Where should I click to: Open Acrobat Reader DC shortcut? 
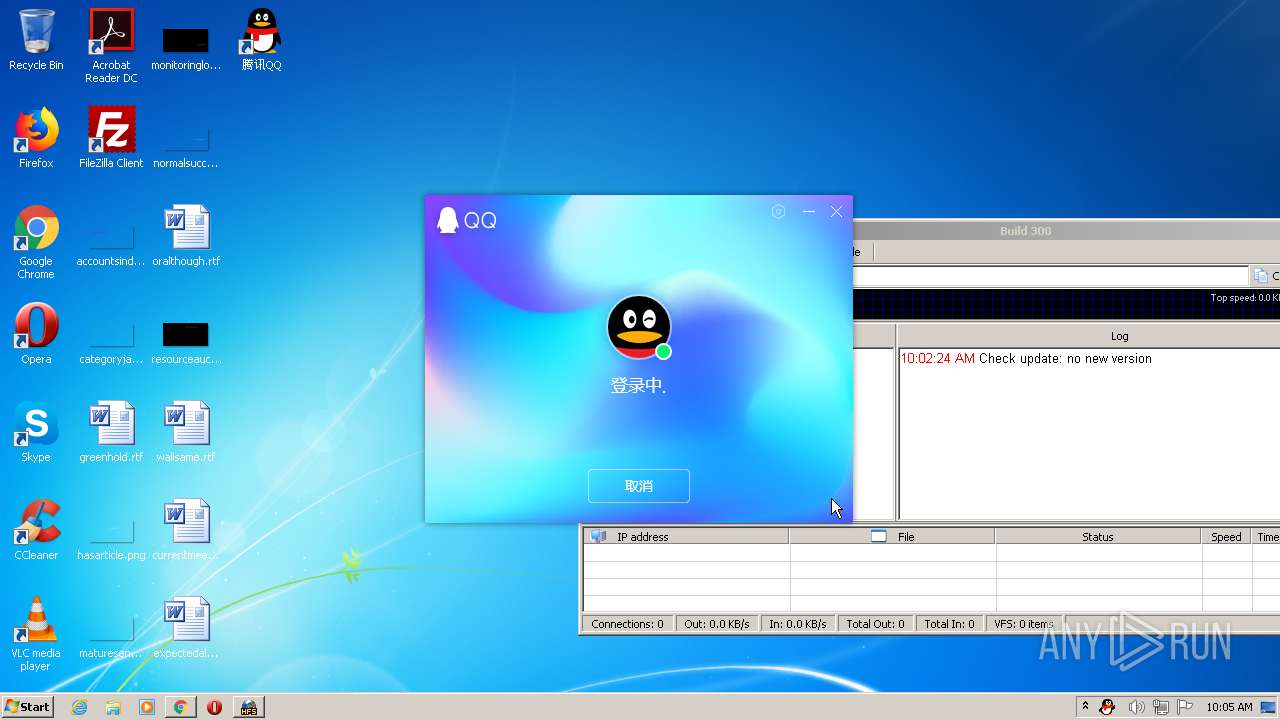111,46
